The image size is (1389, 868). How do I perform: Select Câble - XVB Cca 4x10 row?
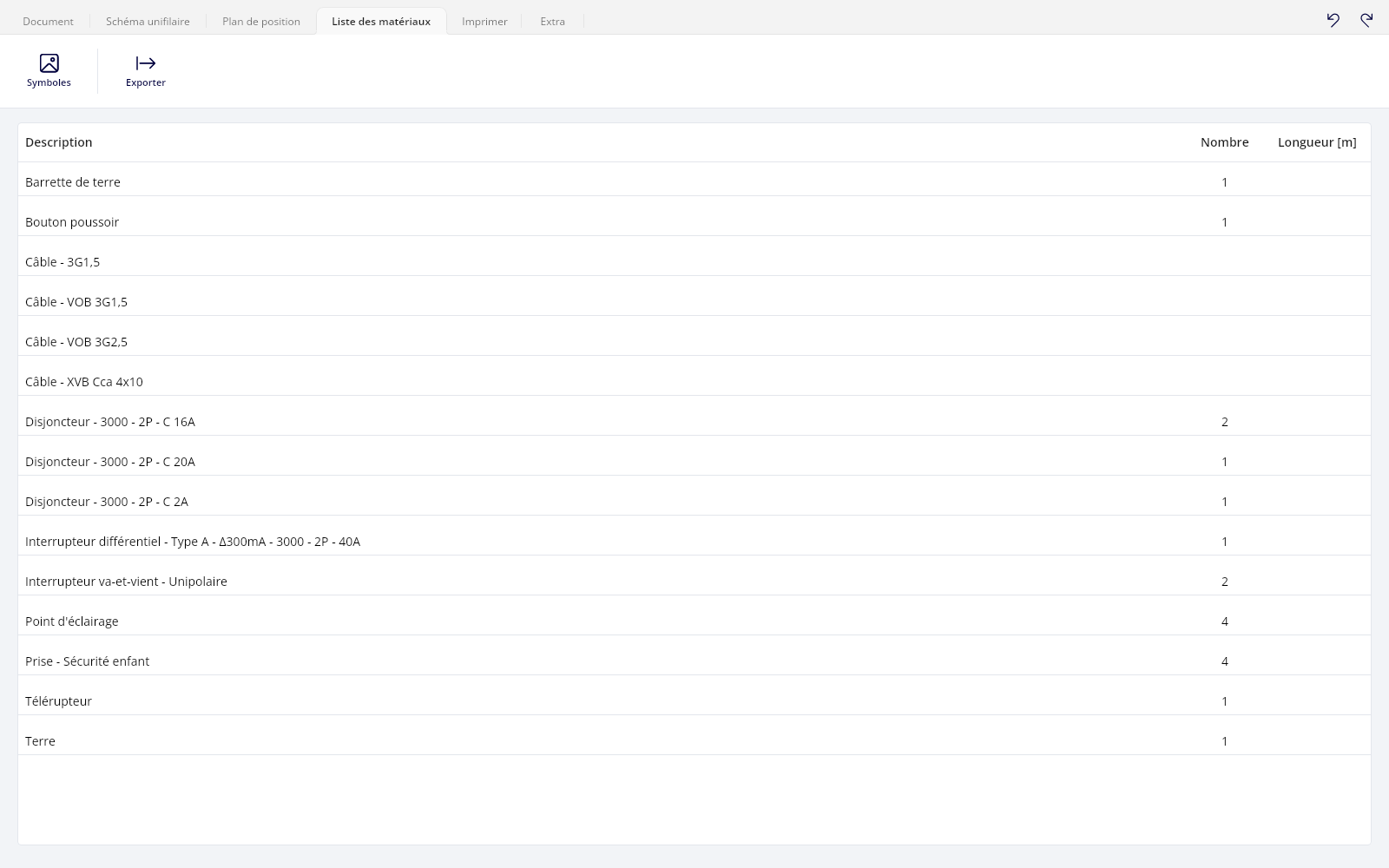coord(694,377)
